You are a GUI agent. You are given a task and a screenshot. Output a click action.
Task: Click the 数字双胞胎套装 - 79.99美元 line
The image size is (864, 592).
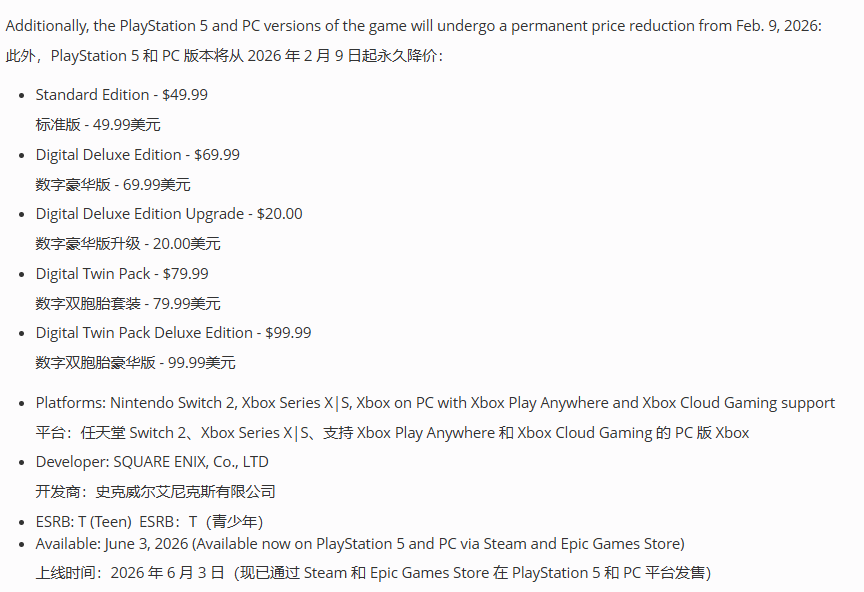pos(128,304)
